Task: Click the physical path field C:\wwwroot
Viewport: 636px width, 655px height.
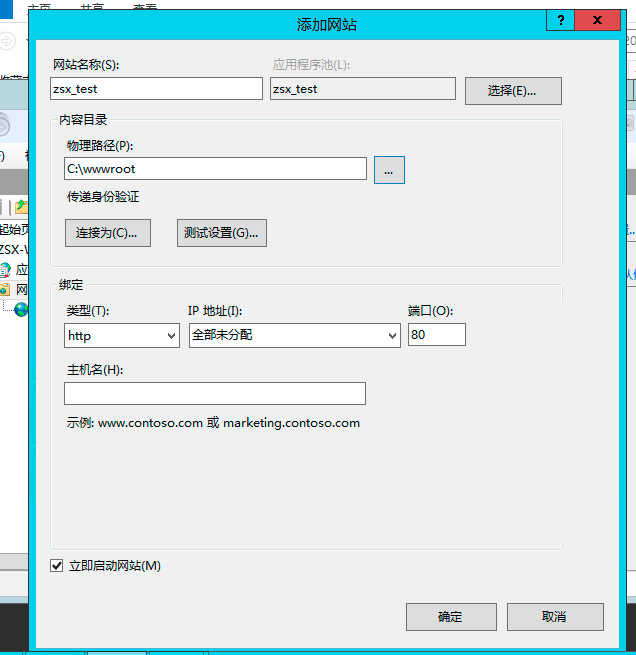Action: coord(215,169)
